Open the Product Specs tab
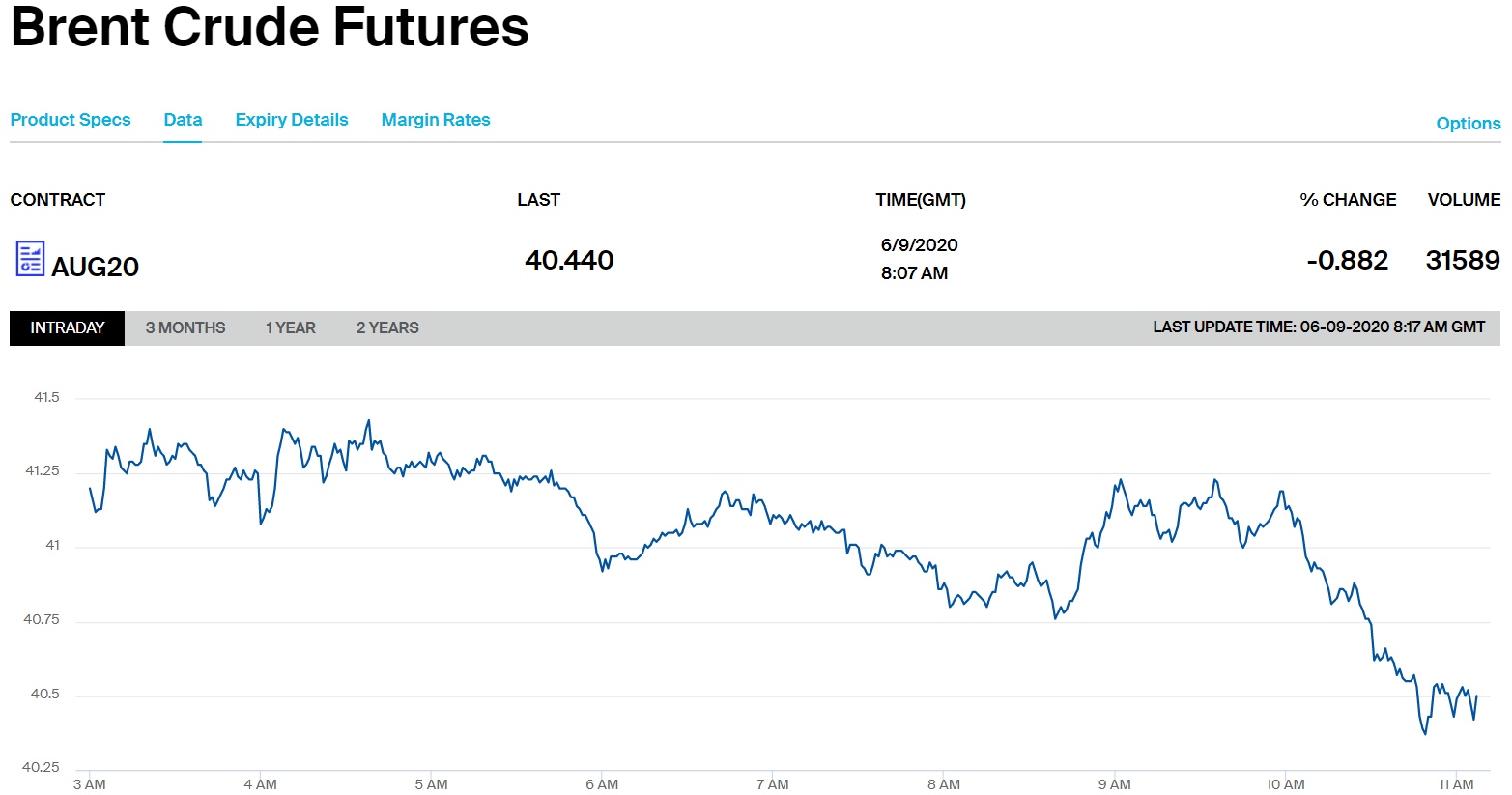The height and width of the screenshot is (795, 1512). click(x=71, y=120)
